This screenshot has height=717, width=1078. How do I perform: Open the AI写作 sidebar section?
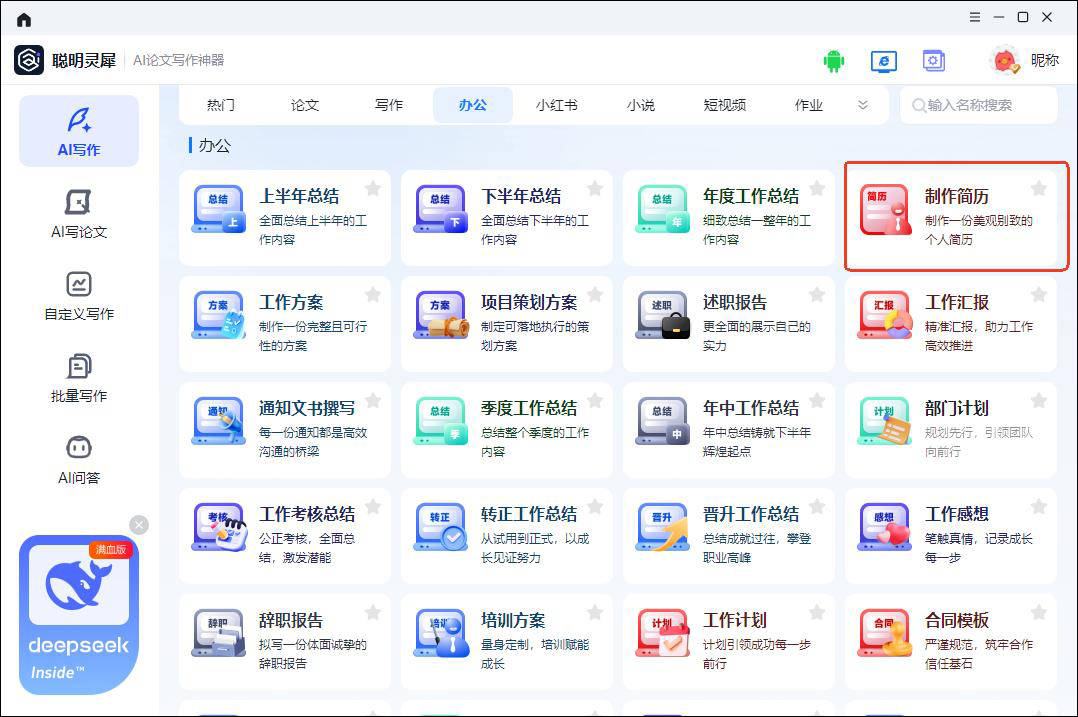(x=79, y=131)
